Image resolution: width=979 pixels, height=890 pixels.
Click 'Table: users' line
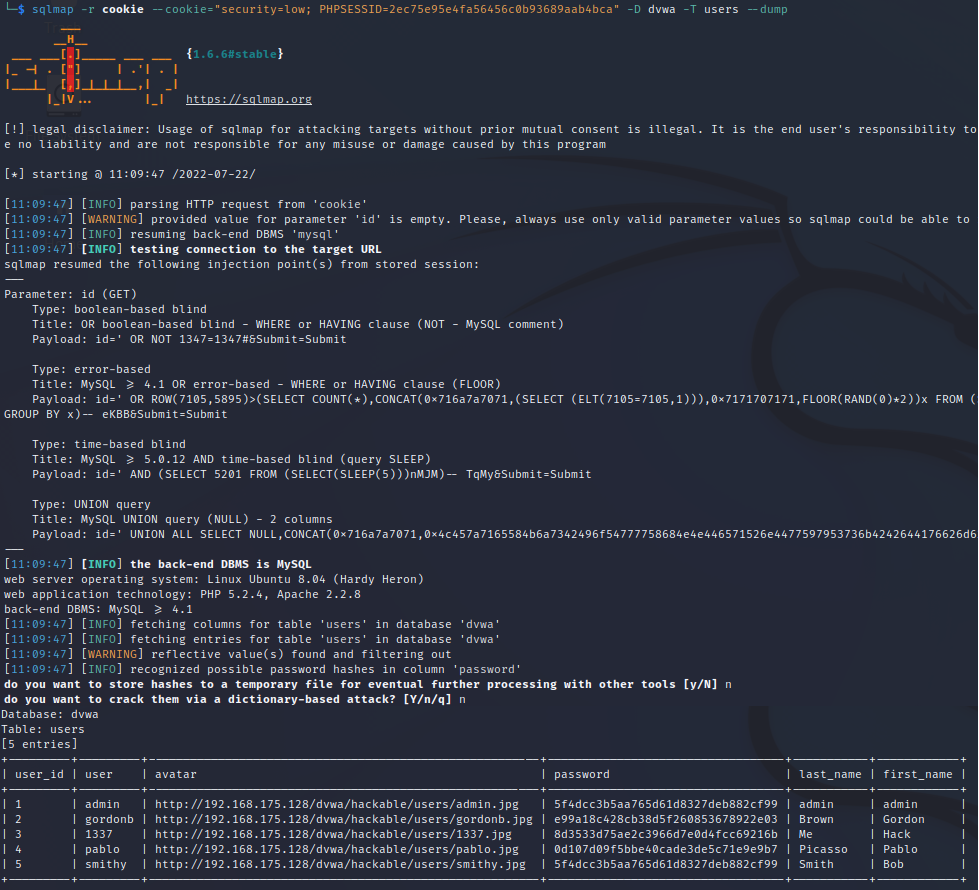pyautogui.click(x=42, y=729)
